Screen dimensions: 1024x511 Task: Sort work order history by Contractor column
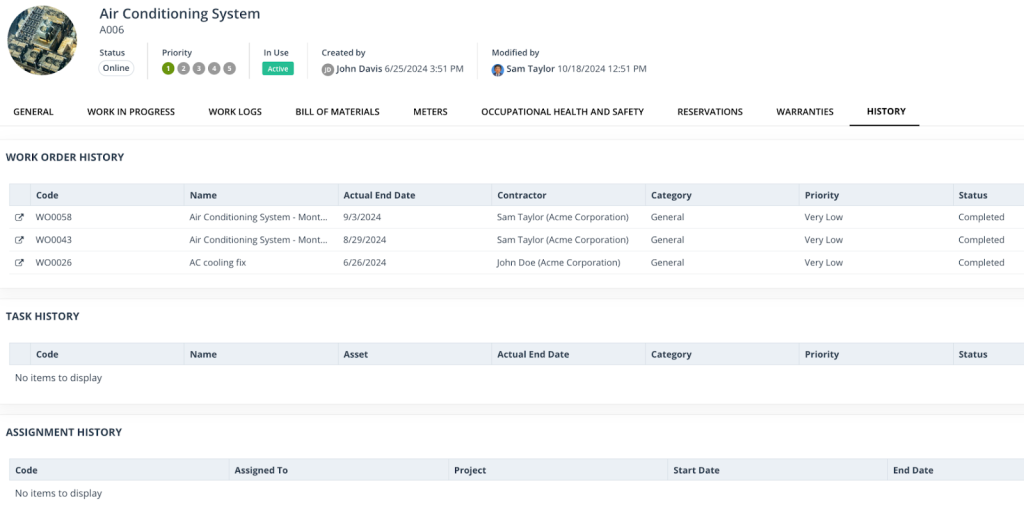point(521,195)
